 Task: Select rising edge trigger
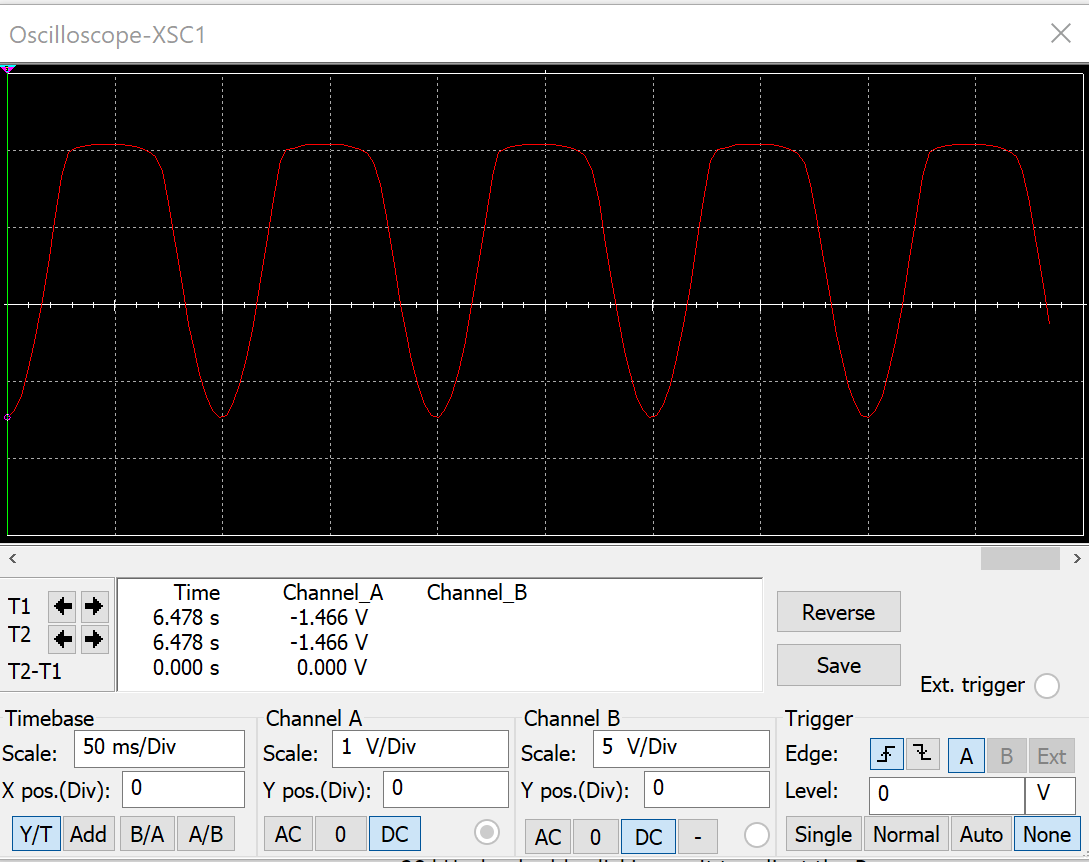click(x=886, y=755)
